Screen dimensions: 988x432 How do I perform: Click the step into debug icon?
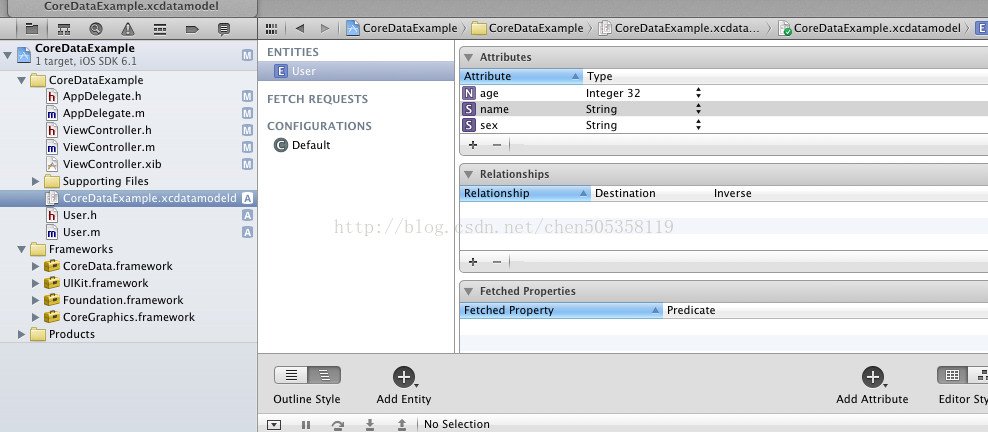point(370,425)
